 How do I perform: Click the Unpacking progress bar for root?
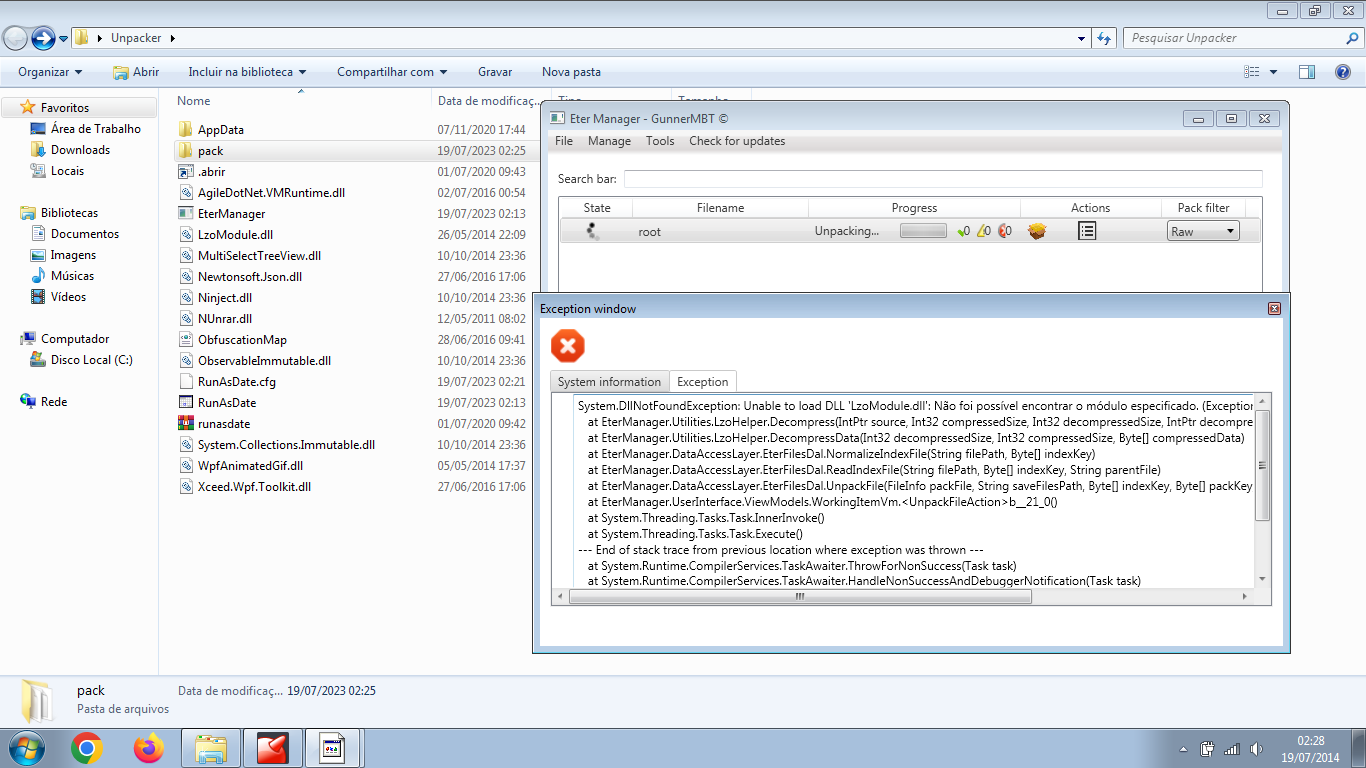pos(923,231)
